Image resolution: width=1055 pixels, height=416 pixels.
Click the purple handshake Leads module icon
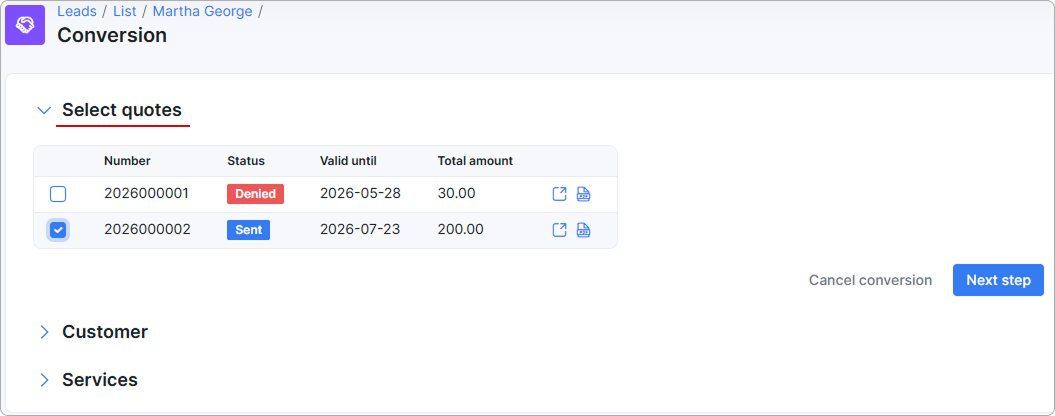pos(25,26)
